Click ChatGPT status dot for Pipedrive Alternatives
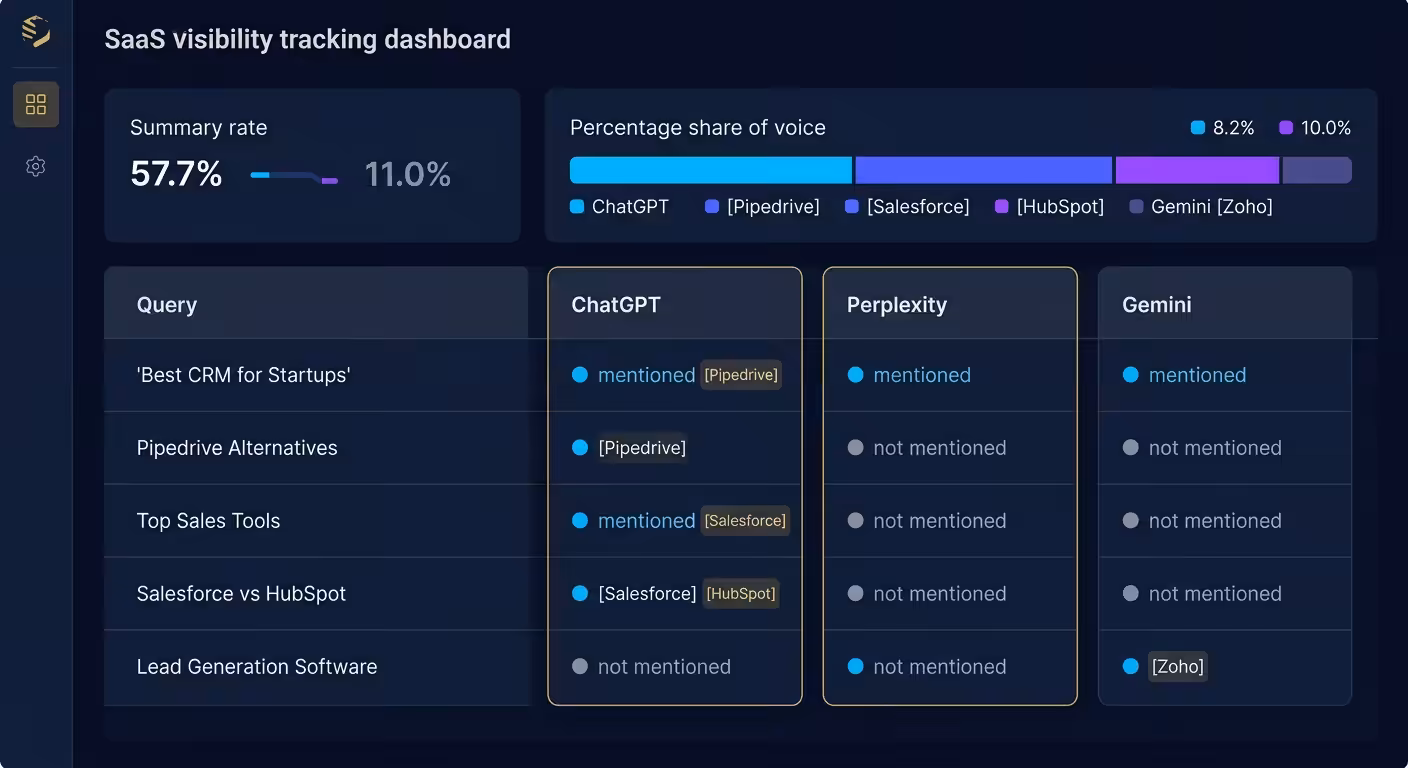Screen dimensions: 1408x768 [x=580, y=448]
